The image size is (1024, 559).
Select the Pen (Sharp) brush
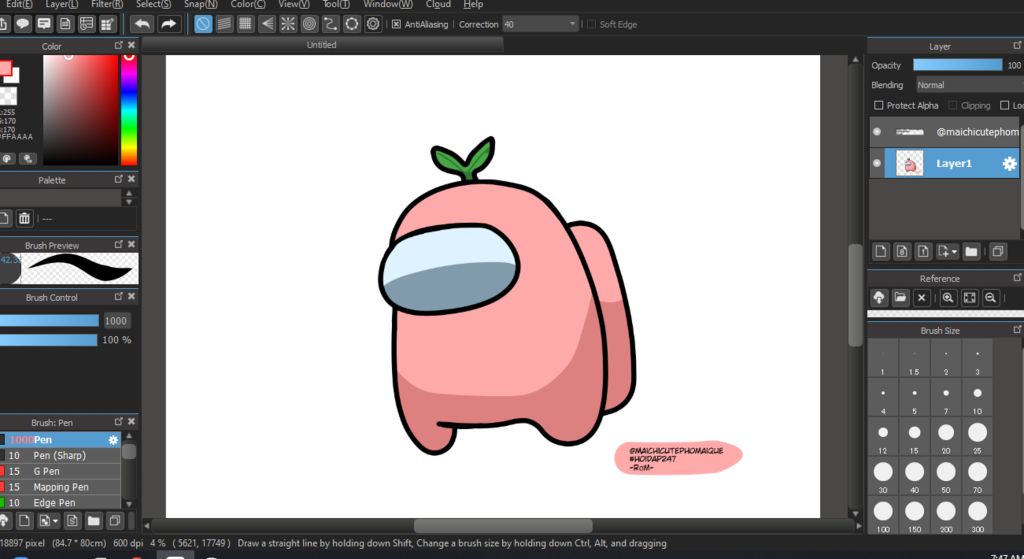[60, 455]
